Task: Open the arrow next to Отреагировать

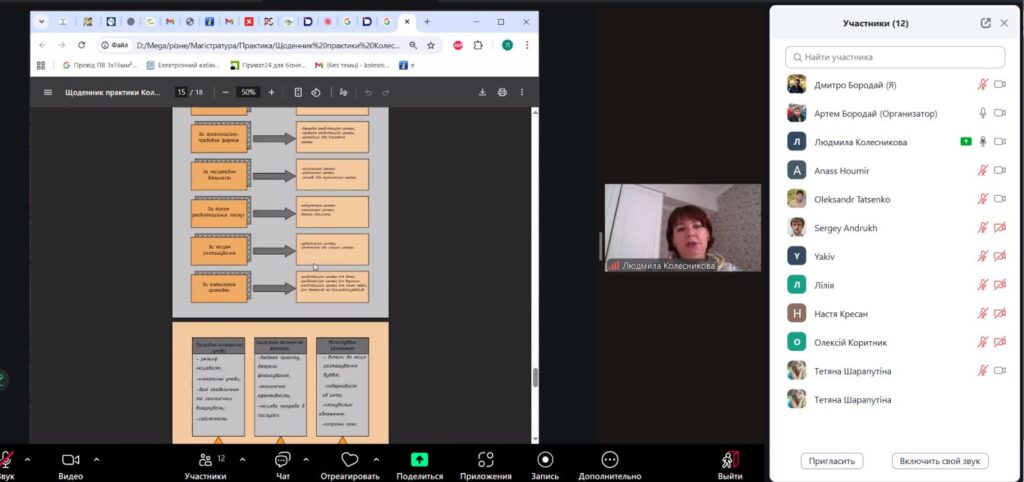Action: 376,459
